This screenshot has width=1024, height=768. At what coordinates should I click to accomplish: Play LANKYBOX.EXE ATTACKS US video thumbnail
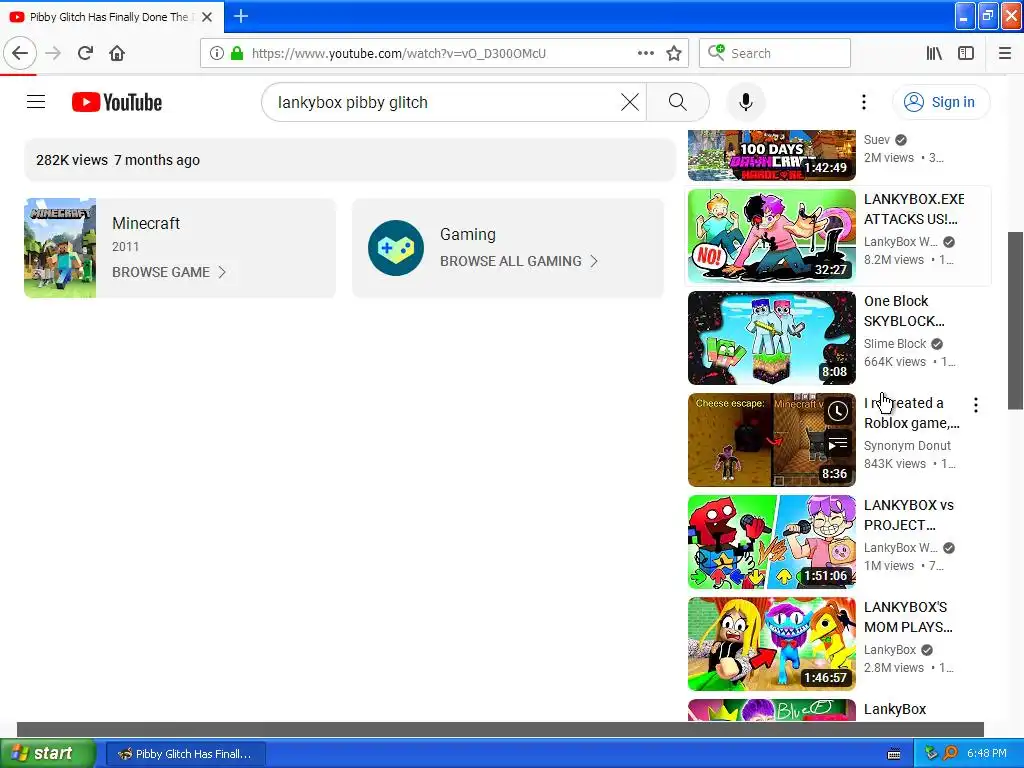click(x=771, y=236)
